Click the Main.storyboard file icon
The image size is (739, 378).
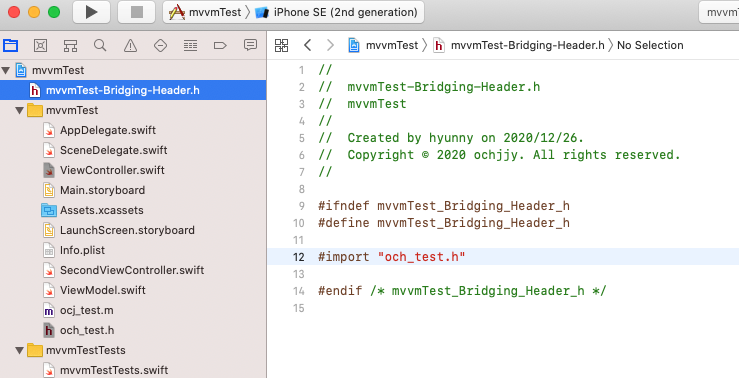click(x=49, y=190)
